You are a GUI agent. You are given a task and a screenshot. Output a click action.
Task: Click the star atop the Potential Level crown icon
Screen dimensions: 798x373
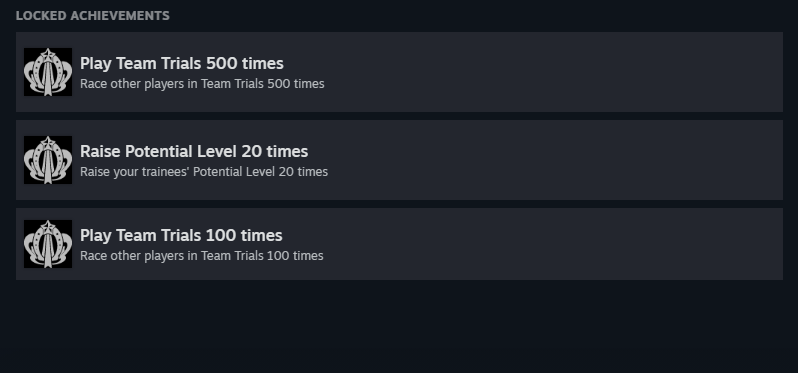pos(48,143)
